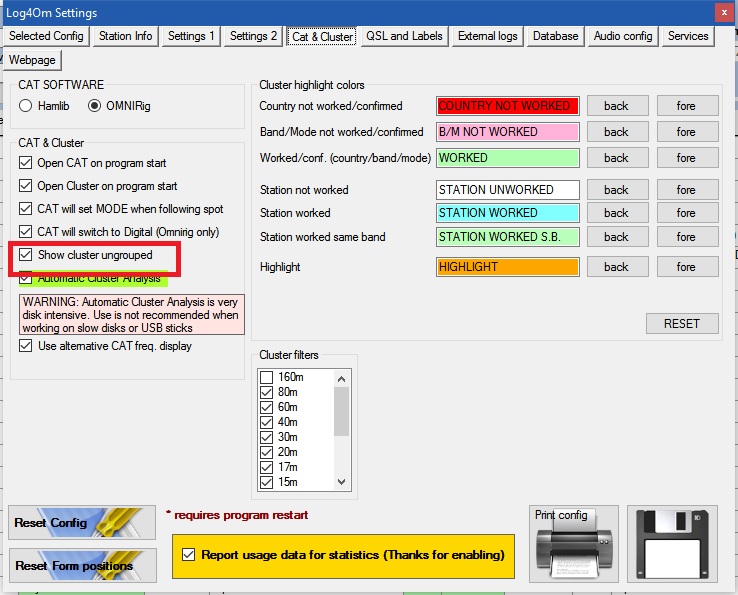Close the Log4Om Settings window
The width and height of the screenshot is (738, 595).
click(x=724, y=13)
